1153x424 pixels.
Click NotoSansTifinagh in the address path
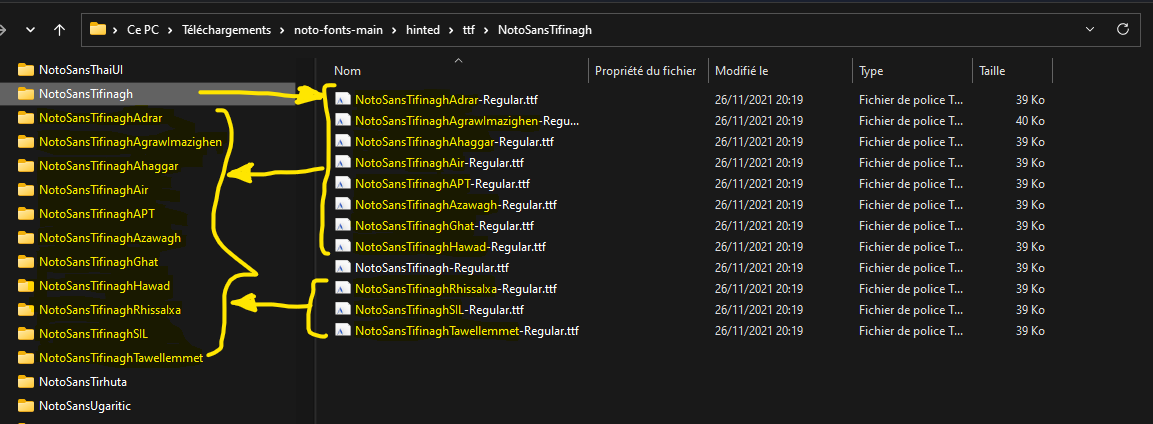click(545, 30)
